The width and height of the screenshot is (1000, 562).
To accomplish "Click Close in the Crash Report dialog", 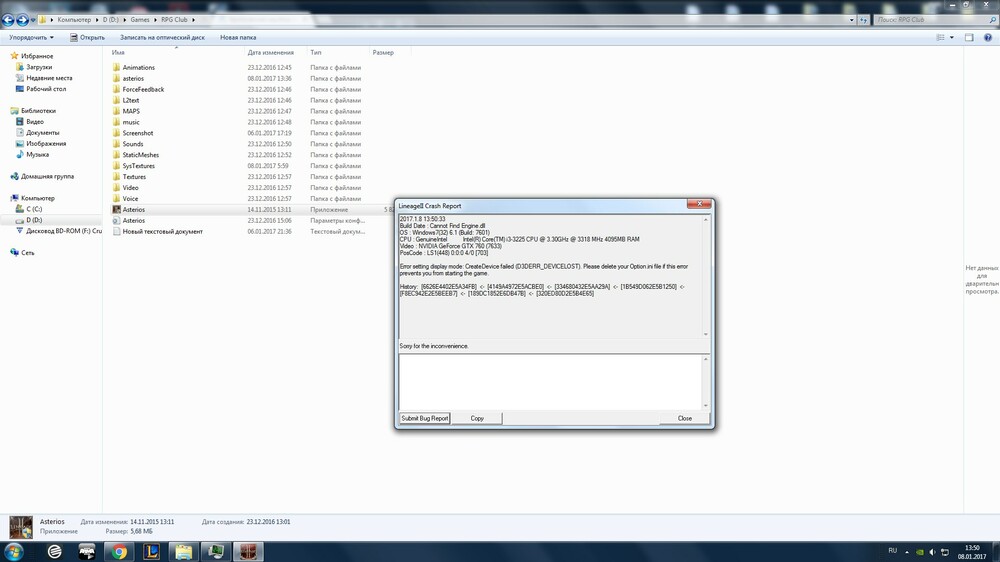I will pyautogui.click(x=684, y=418).
